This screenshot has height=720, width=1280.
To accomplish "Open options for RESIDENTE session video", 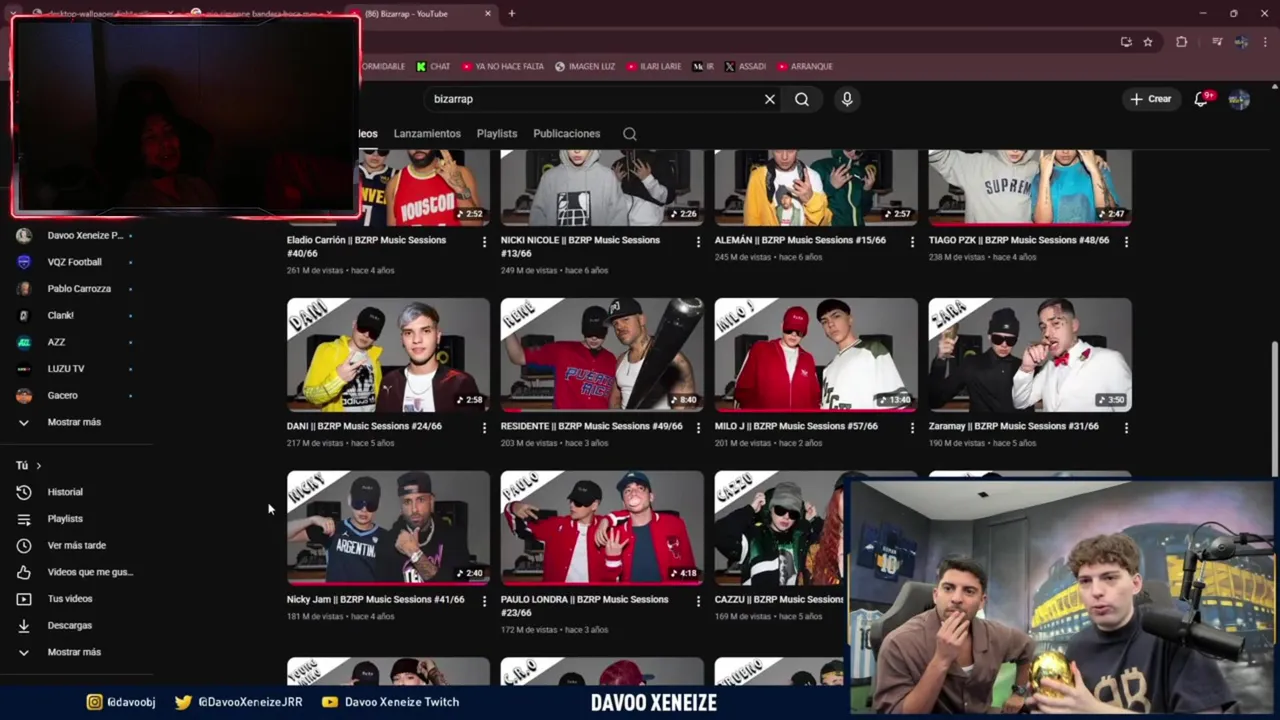I will click(x=698, y=428).
